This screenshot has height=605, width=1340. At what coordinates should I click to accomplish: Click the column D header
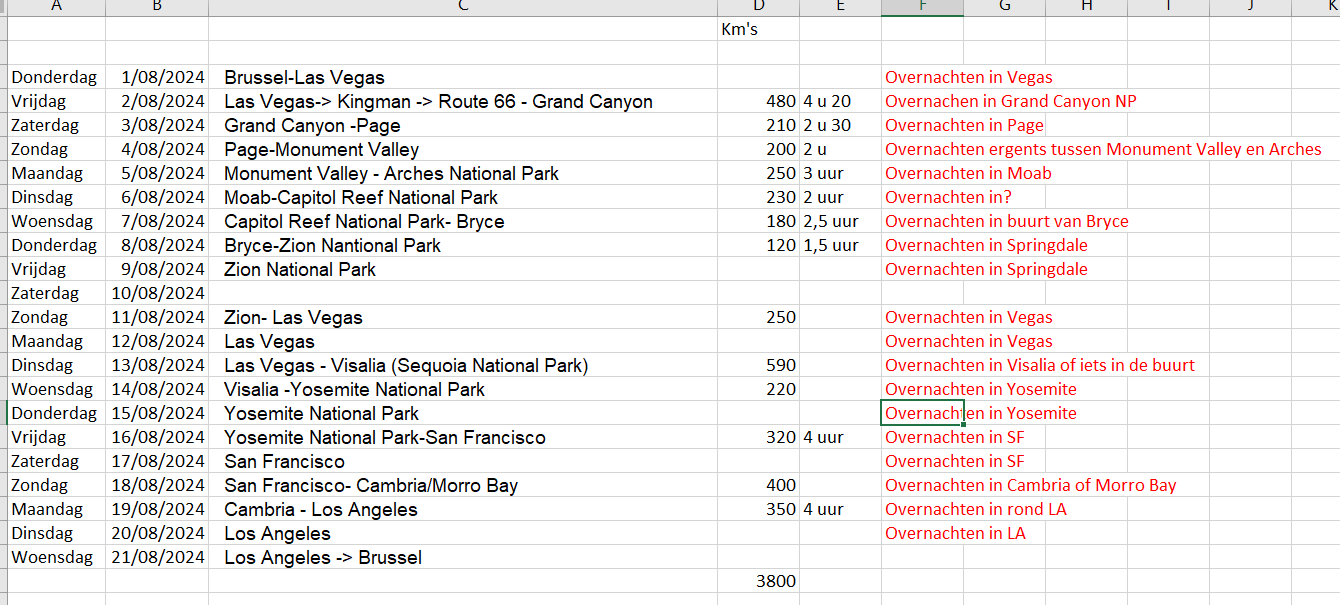pyautogui.click(x=758, y=7)
